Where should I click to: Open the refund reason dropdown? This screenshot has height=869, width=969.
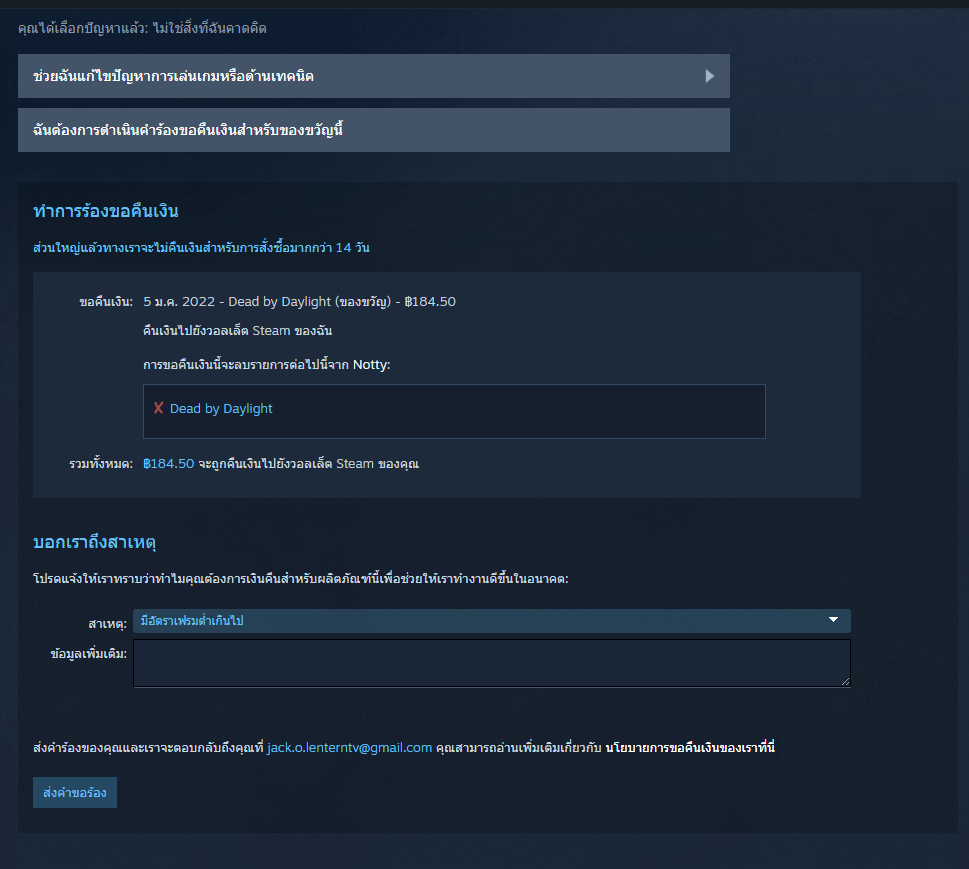tap(492, 621)
